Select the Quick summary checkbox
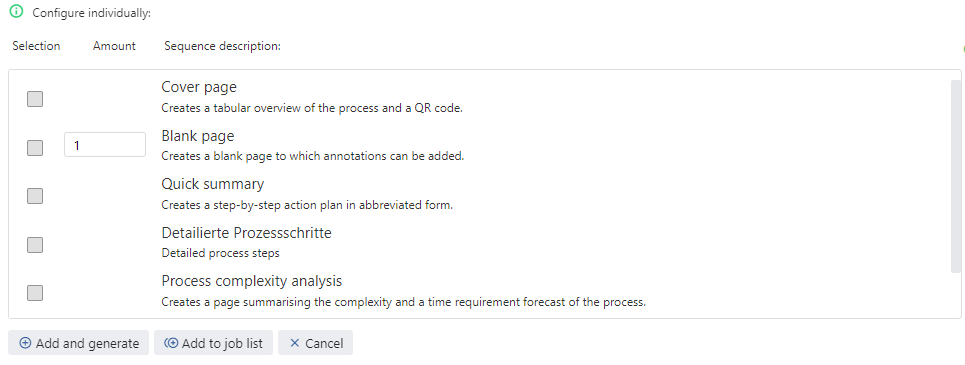Image resolution: width=965 pixels, height=365 pixels. point(35,196)
